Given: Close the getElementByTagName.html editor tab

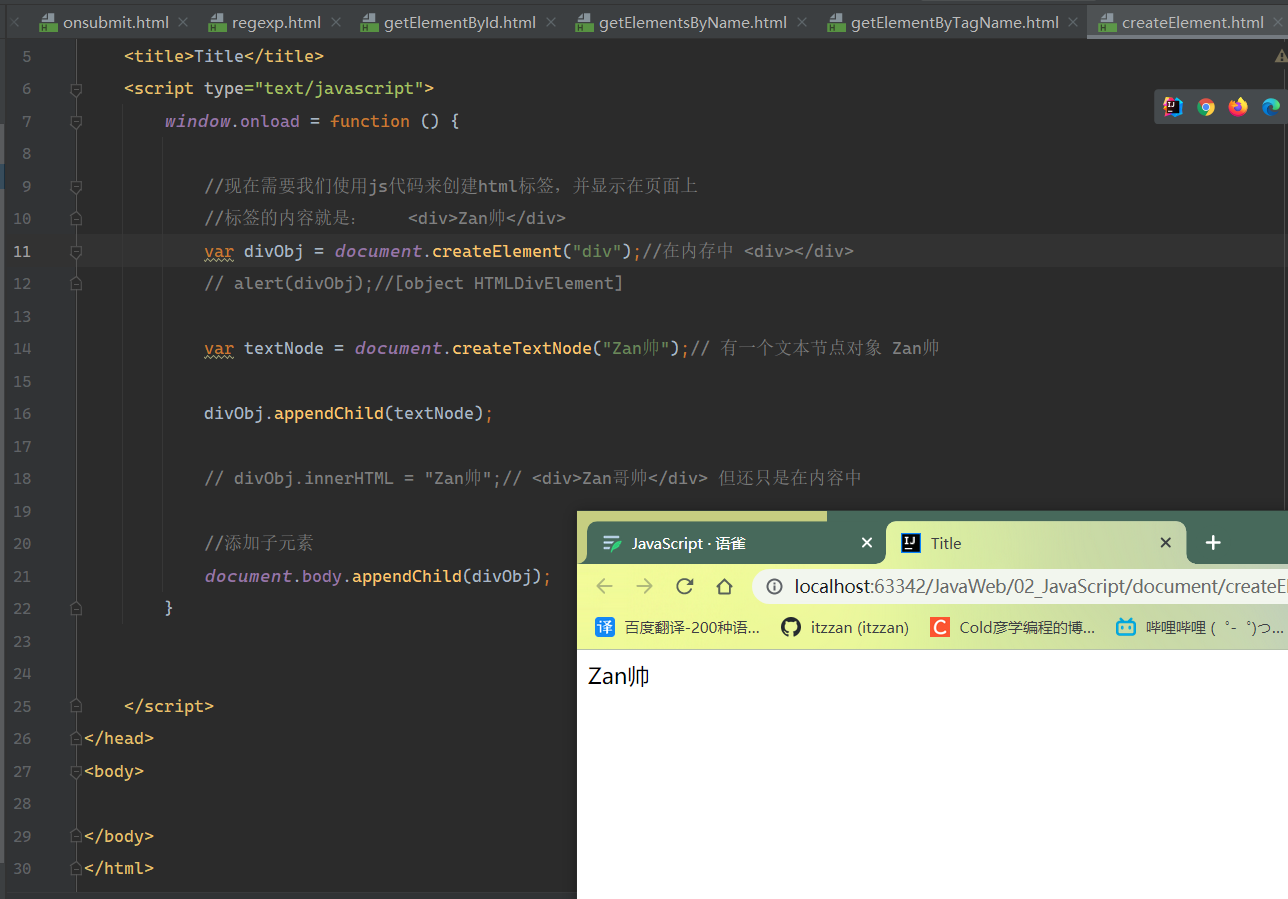Looking at the screenshot, I should tap(1073, 22).
